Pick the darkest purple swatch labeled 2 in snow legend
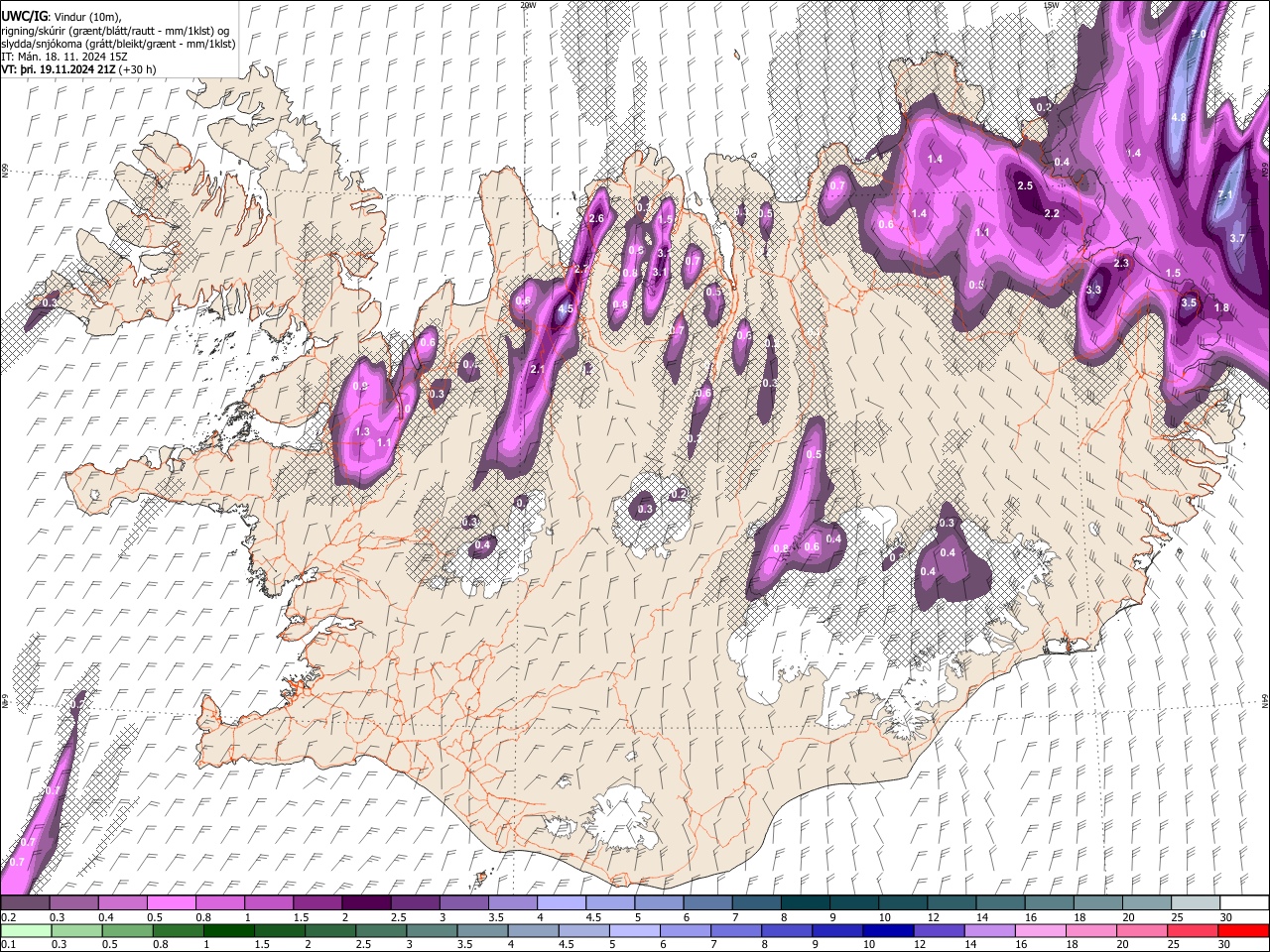 366,902
